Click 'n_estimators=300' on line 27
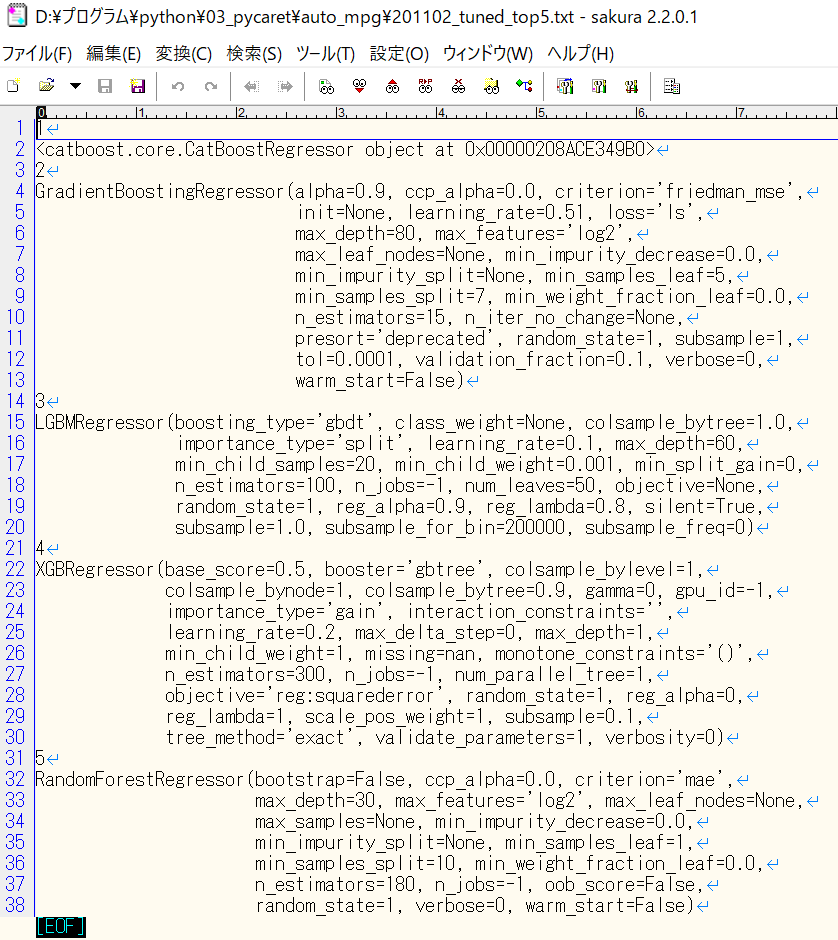This screenshot has height=940, width=838. [249, 674]
